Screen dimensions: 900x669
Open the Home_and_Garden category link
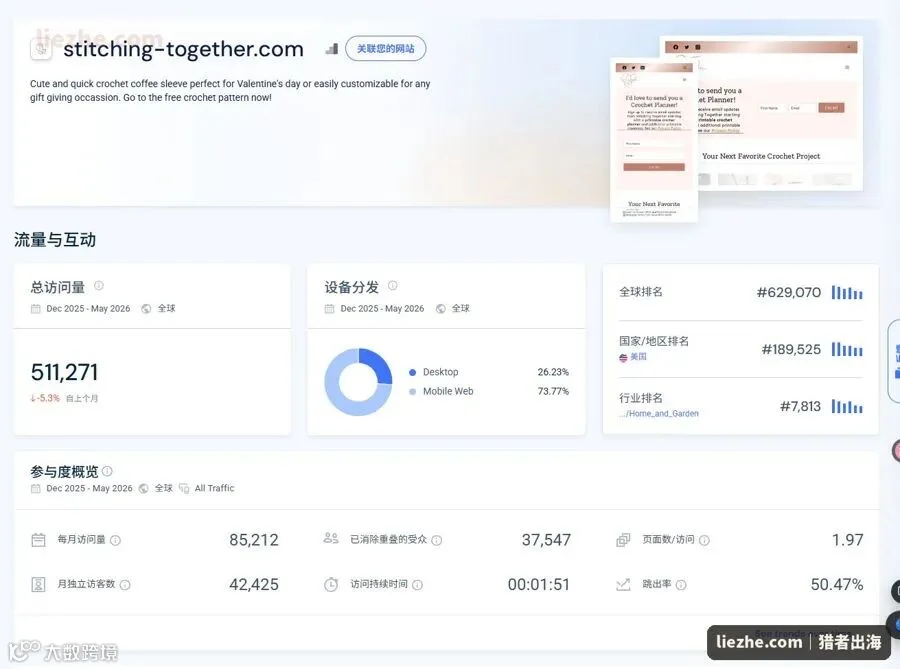[659, 413]
